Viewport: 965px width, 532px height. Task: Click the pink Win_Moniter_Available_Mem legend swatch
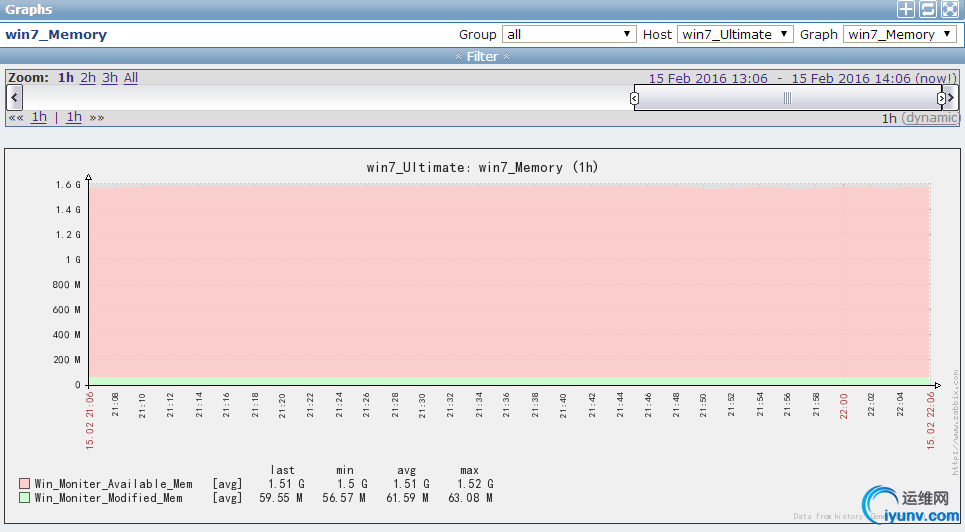click(x=24, y=483)
